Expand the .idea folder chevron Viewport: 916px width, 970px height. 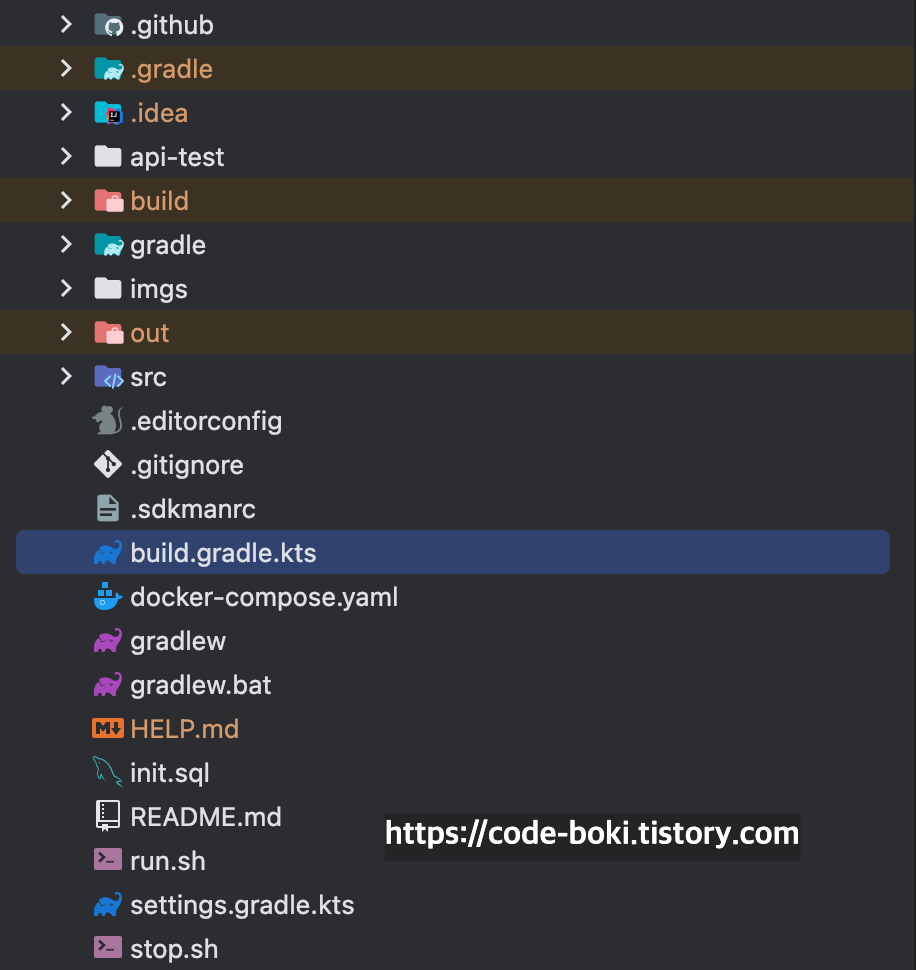point(66,113)
